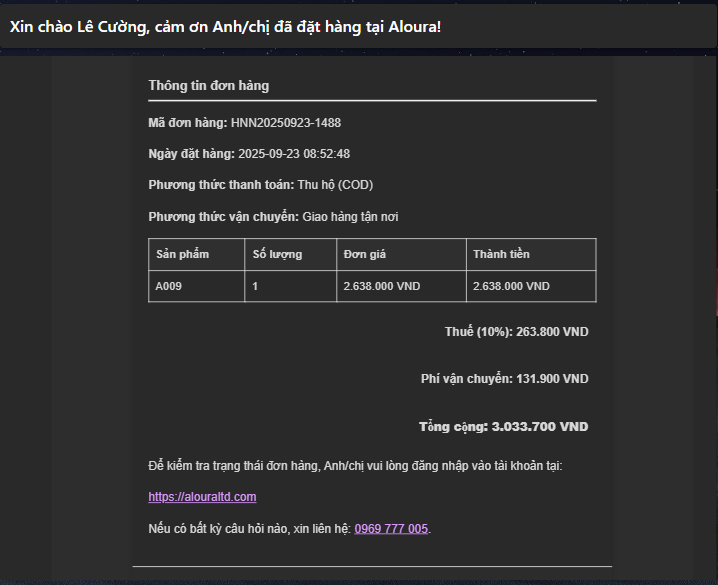The image size is (718, 585).
Task: Click the shipping method "Giao hàng tận nơi"
Action: click(350, 217)
